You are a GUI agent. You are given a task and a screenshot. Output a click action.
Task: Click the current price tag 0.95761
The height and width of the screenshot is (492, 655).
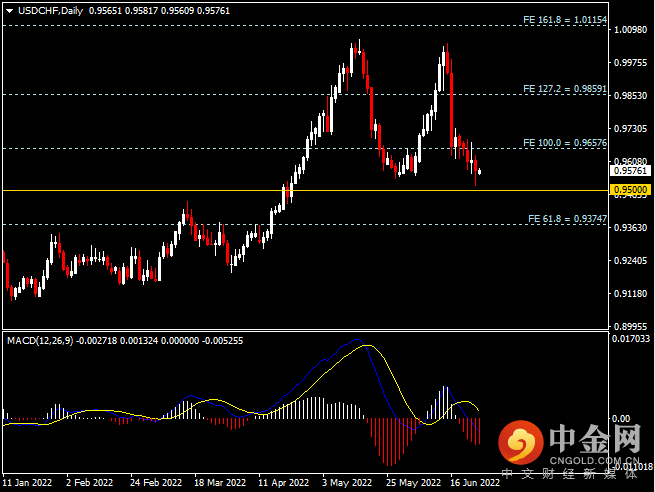point(630,171)
